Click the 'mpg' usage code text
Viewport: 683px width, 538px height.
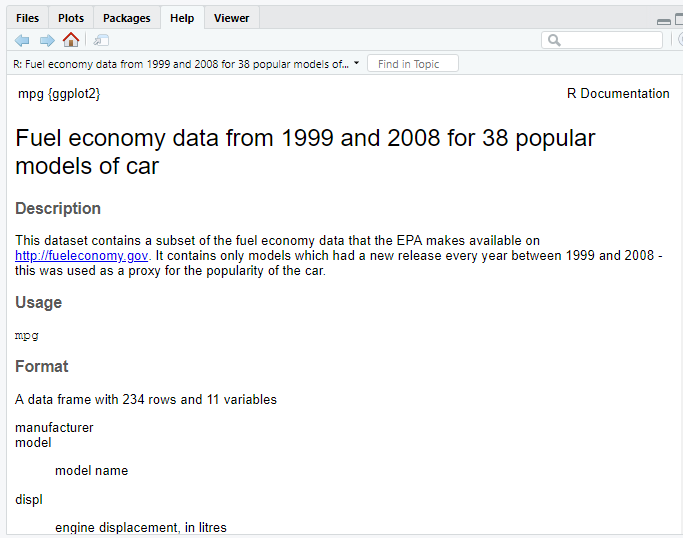(27, 335)
